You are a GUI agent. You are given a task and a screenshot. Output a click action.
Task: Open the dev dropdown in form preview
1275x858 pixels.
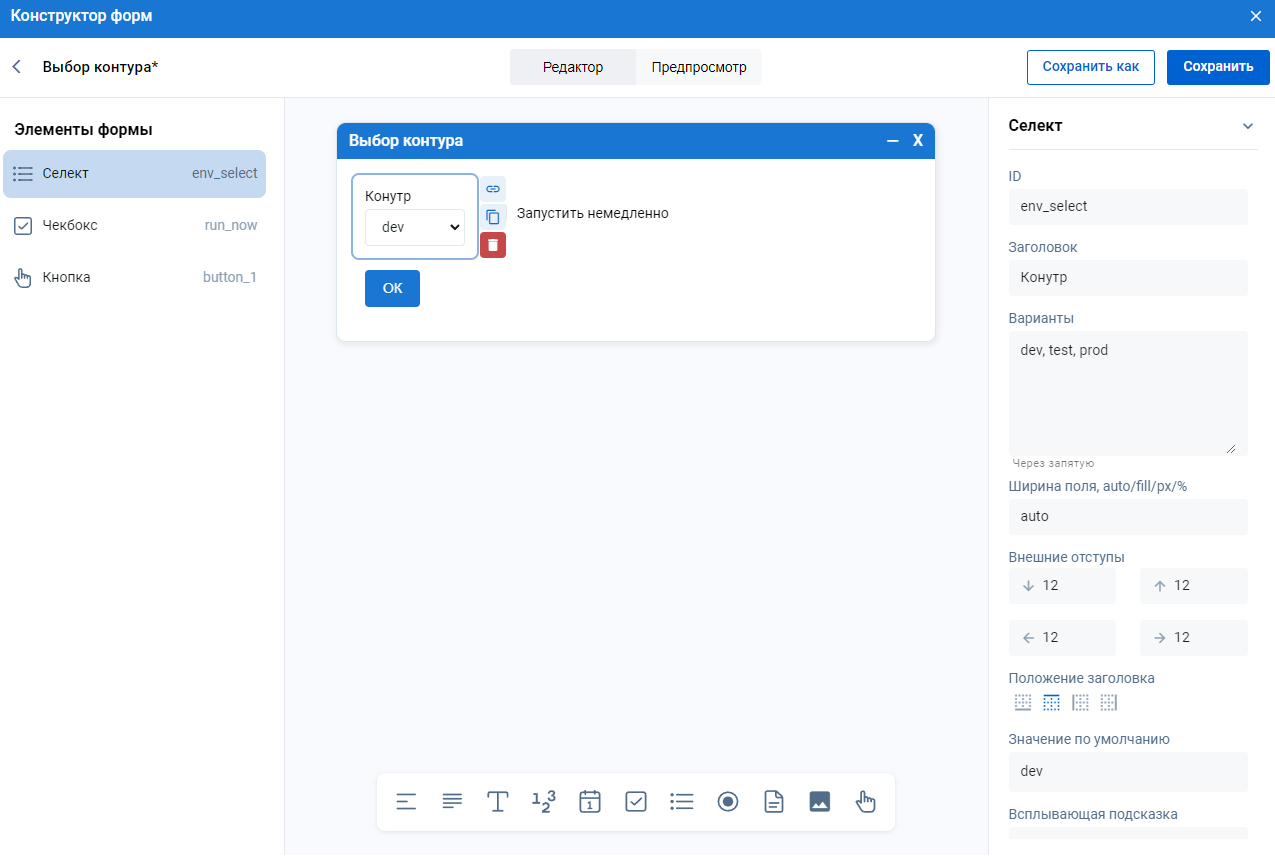415,227
